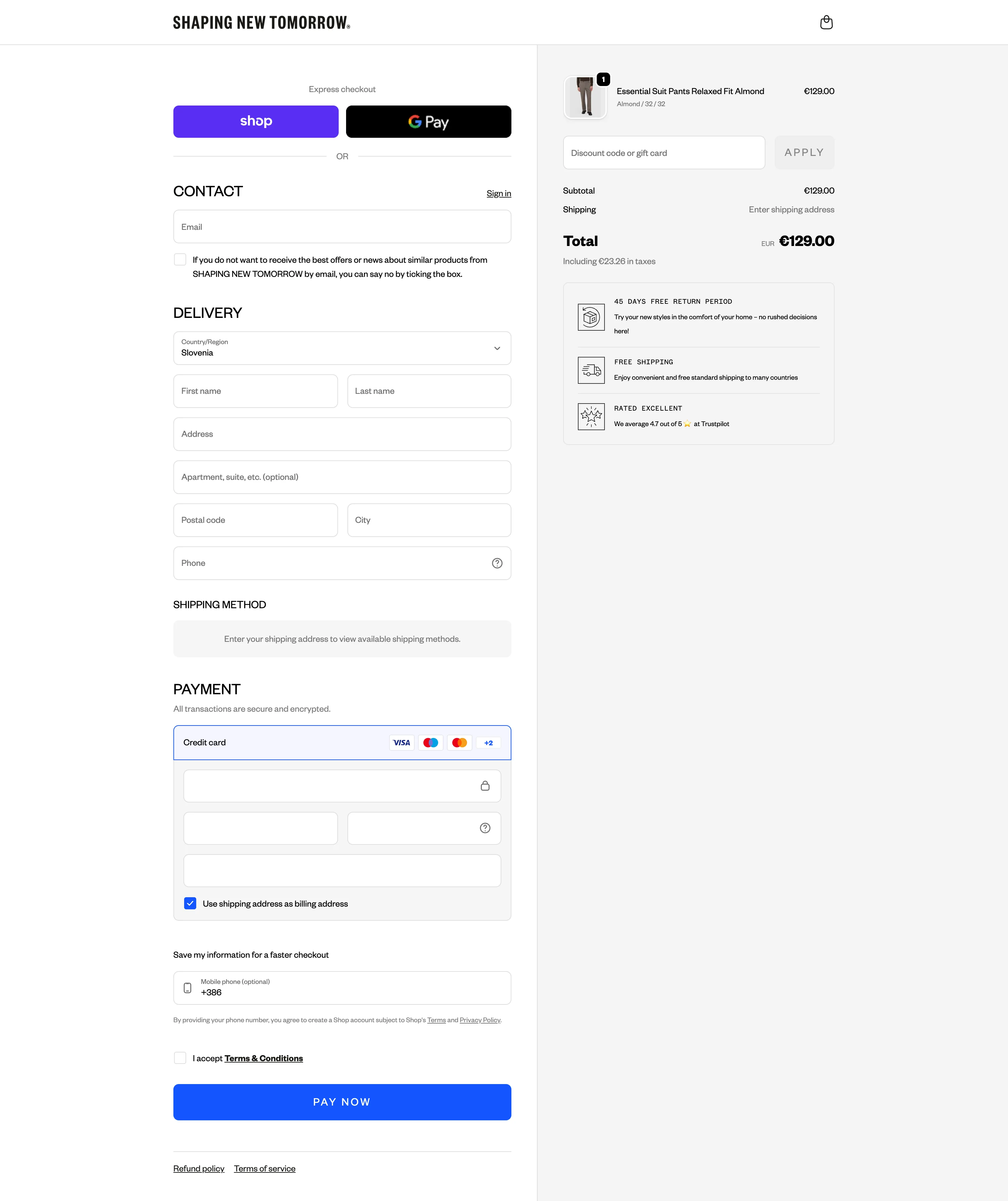Open the Country/Region dropdown
The height and width of the screenshot is (1201, 1008).
tap(342, 348)
